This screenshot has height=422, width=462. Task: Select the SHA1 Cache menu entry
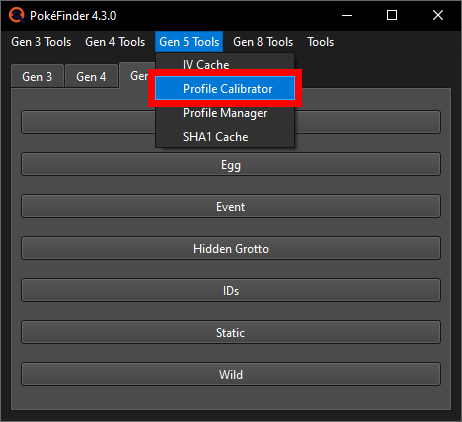225,137
